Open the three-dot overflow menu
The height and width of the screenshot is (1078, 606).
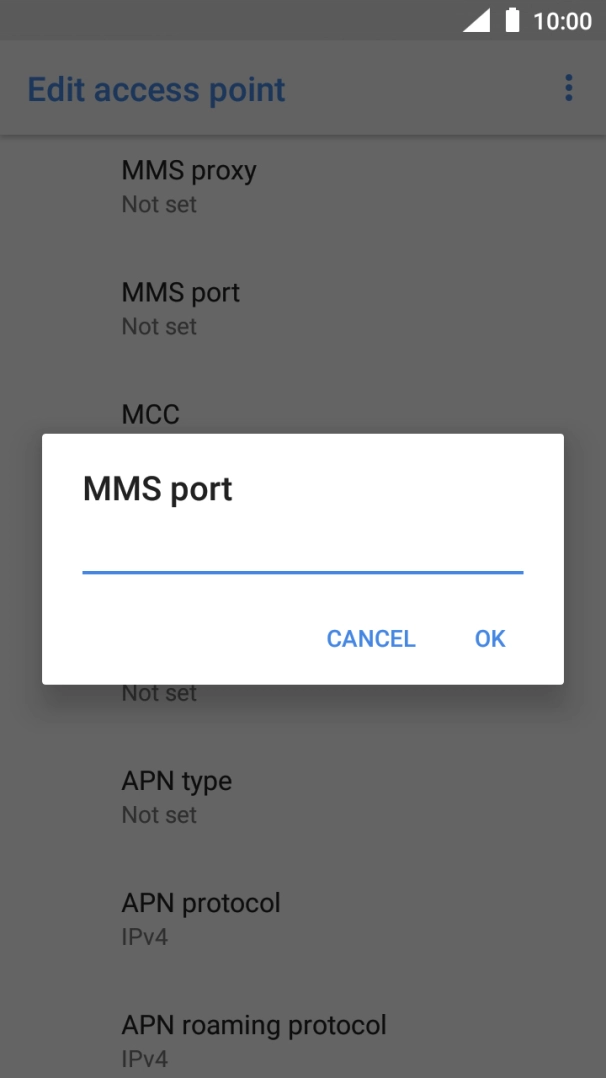(568, 89)
